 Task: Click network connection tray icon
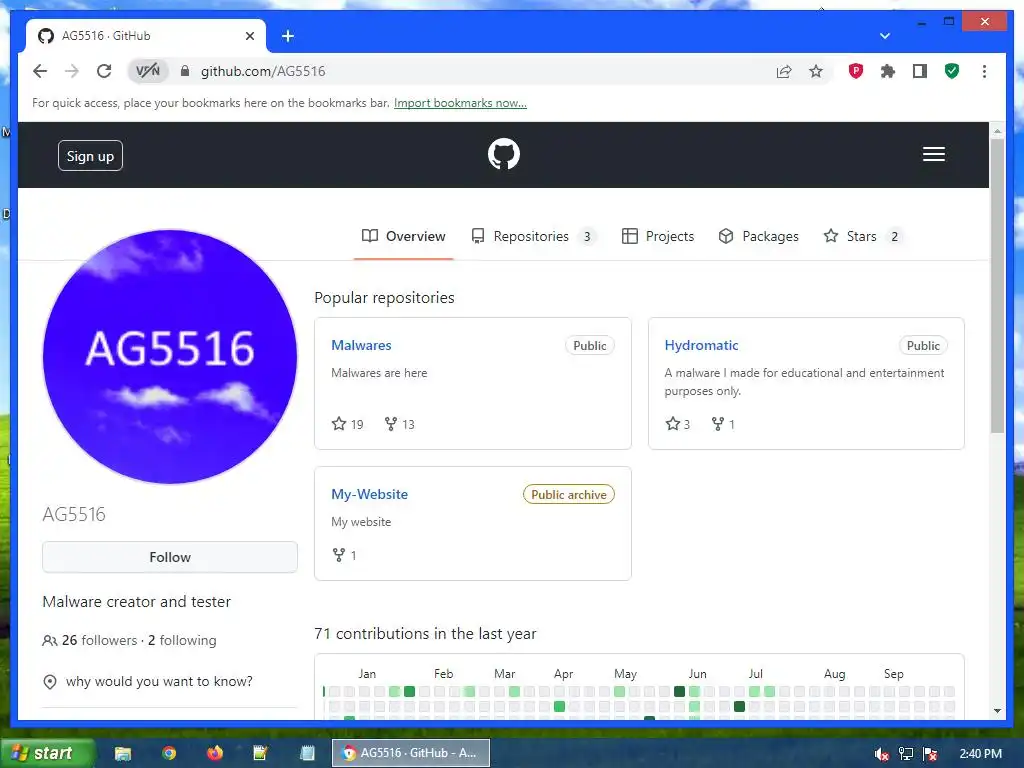[x=906, y=754]
